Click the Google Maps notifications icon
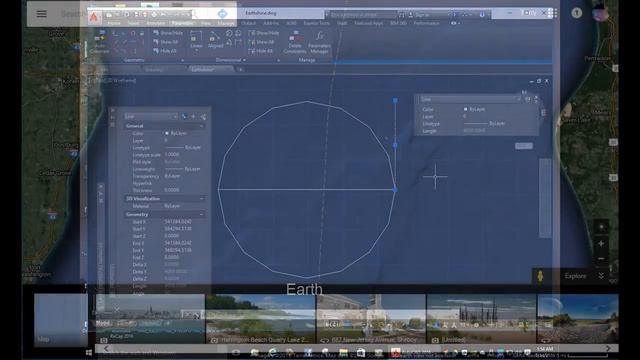The height and width of the screenshot is (360, 640). (577, 13)
